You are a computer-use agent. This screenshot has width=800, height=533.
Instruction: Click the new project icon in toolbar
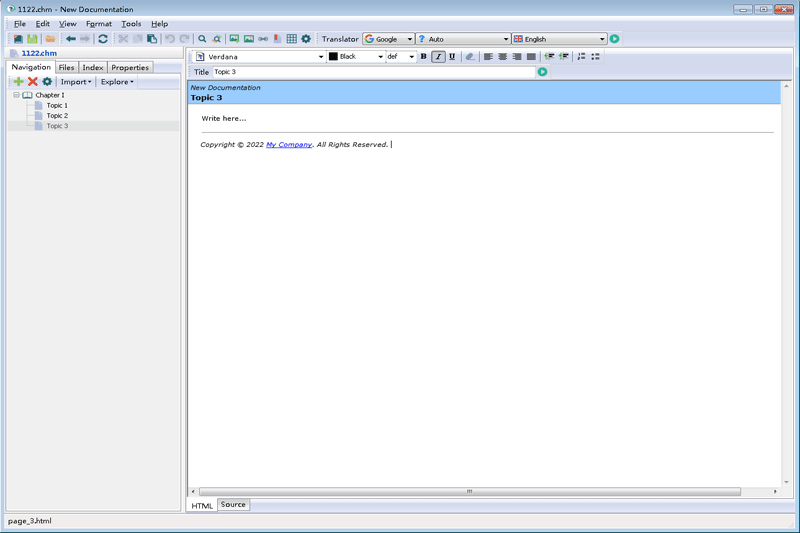click(18, 39)
